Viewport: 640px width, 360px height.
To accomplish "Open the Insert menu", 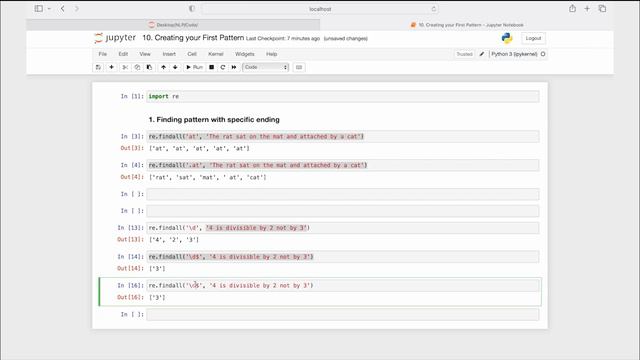I will pos(169,54).
